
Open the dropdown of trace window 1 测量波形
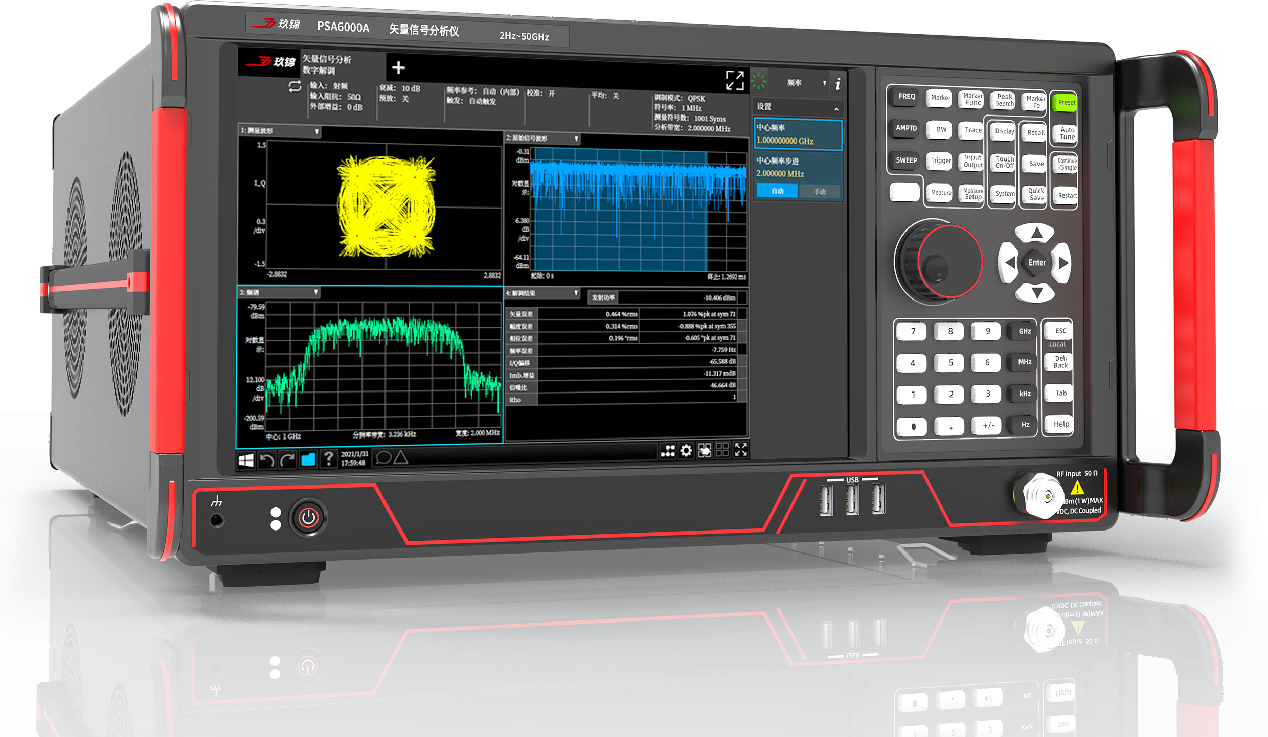317,131
